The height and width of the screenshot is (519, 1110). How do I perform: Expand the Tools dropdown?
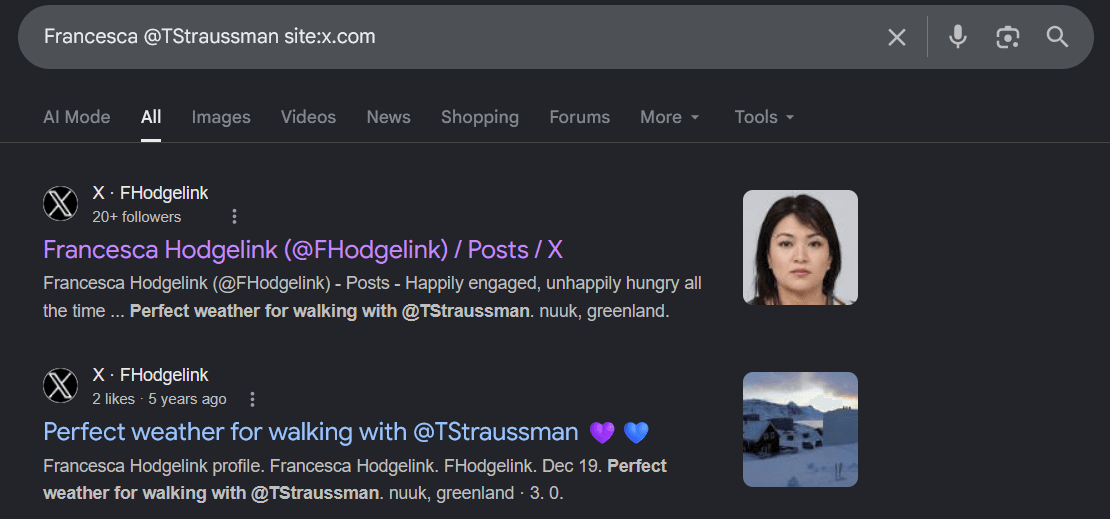(x=764, y=117)
